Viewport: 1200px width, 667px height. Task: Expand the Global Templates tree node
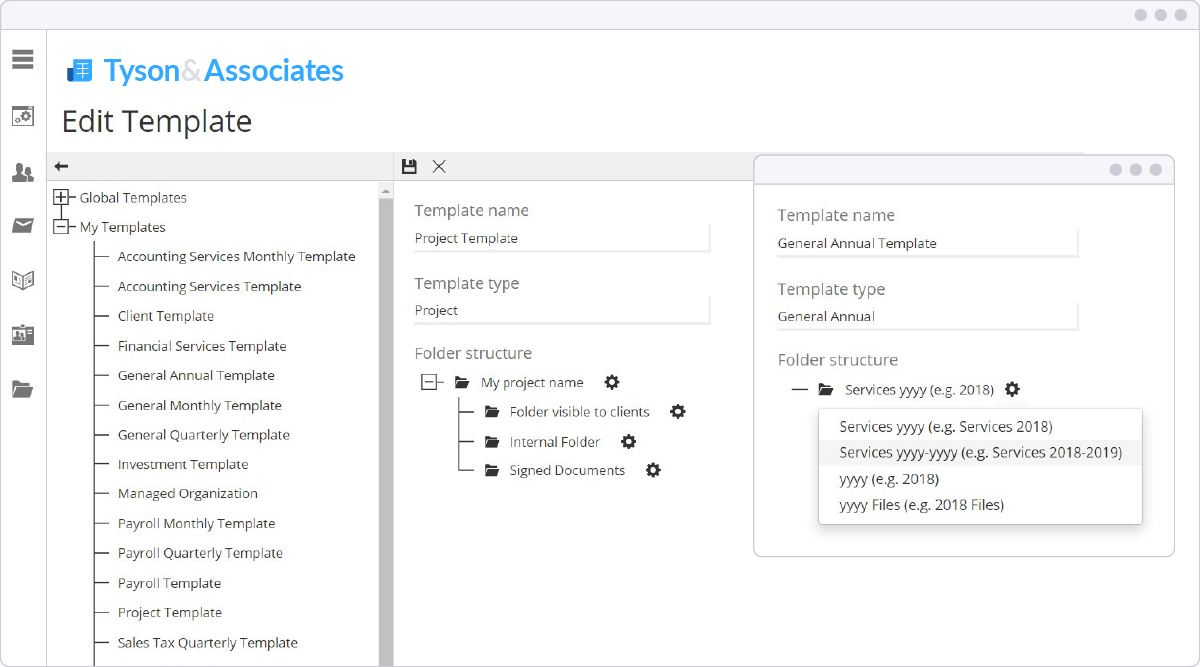click(x=61, y=198)
